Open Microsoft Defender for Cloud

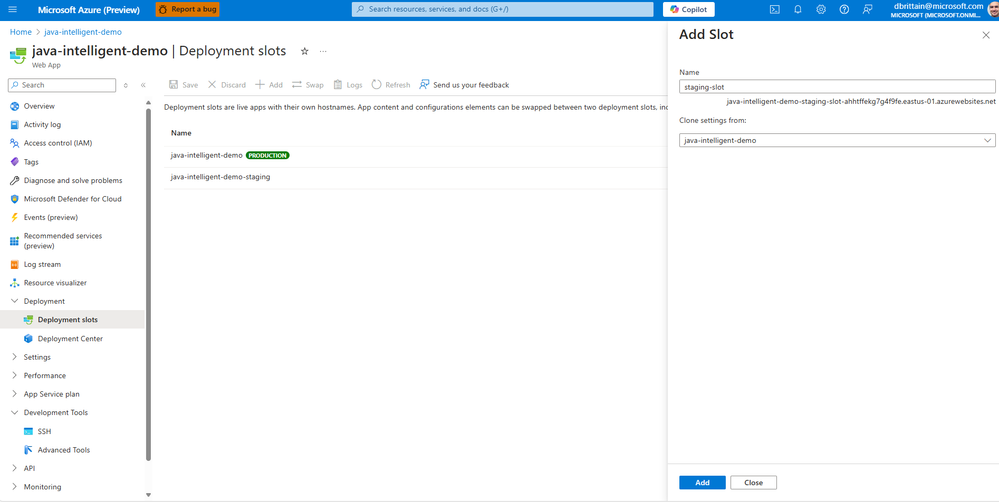click(73, 199)
